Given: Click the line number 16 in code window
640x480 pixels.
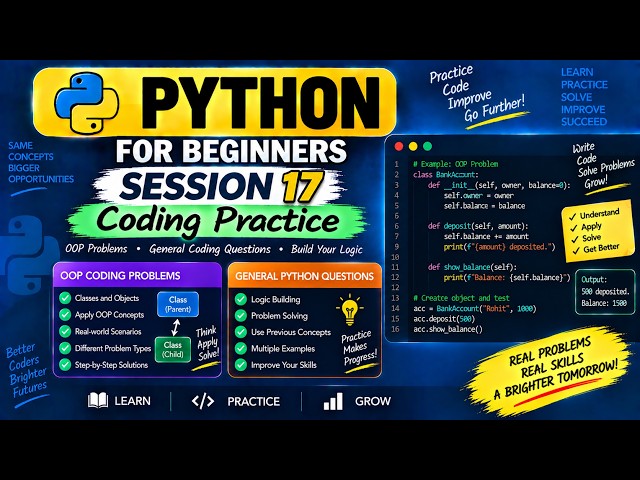Looking at the screenshot, I should [395, 329].
